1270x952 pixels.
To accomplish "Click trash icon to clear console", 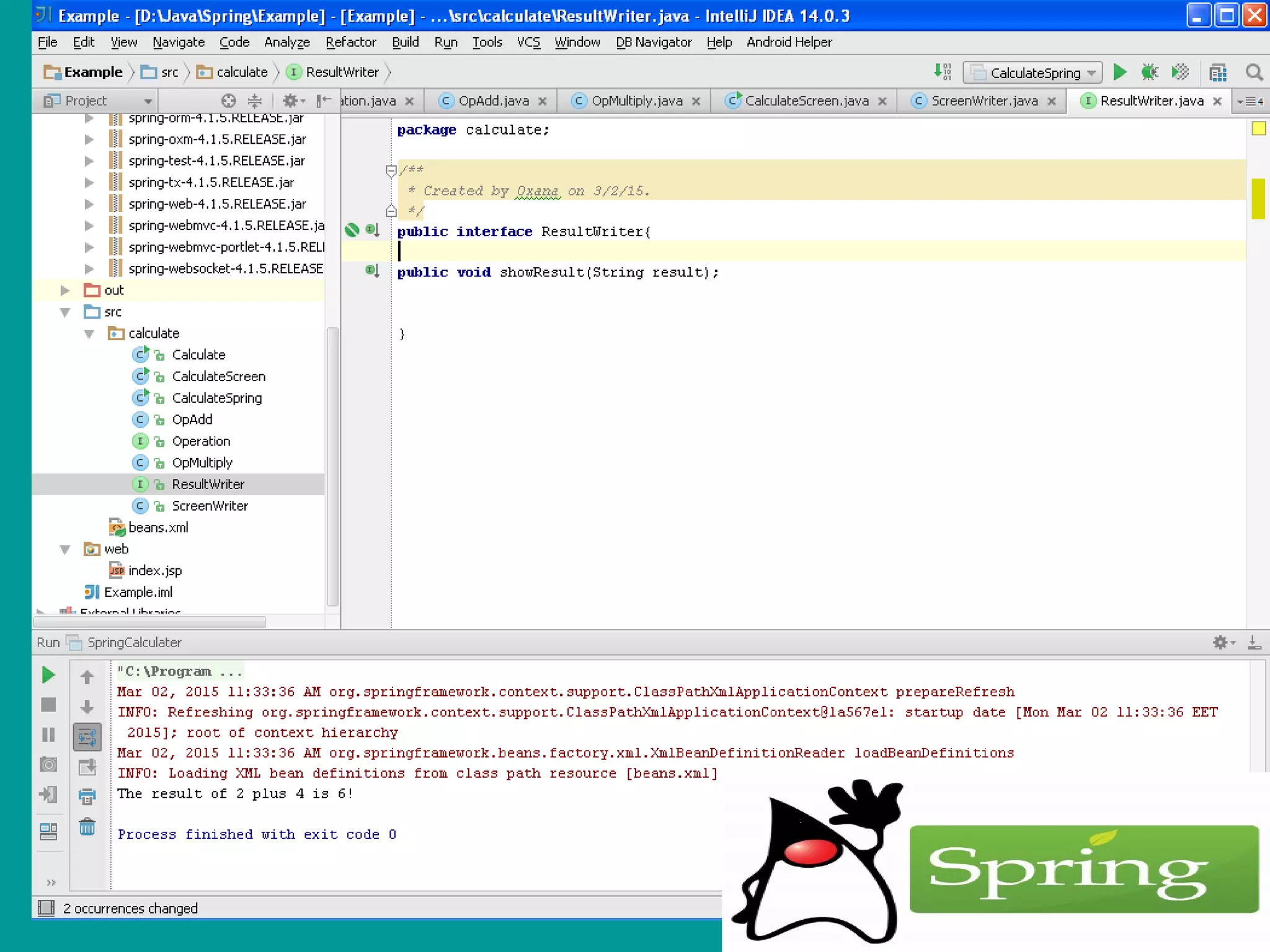I will click(87, 827).
